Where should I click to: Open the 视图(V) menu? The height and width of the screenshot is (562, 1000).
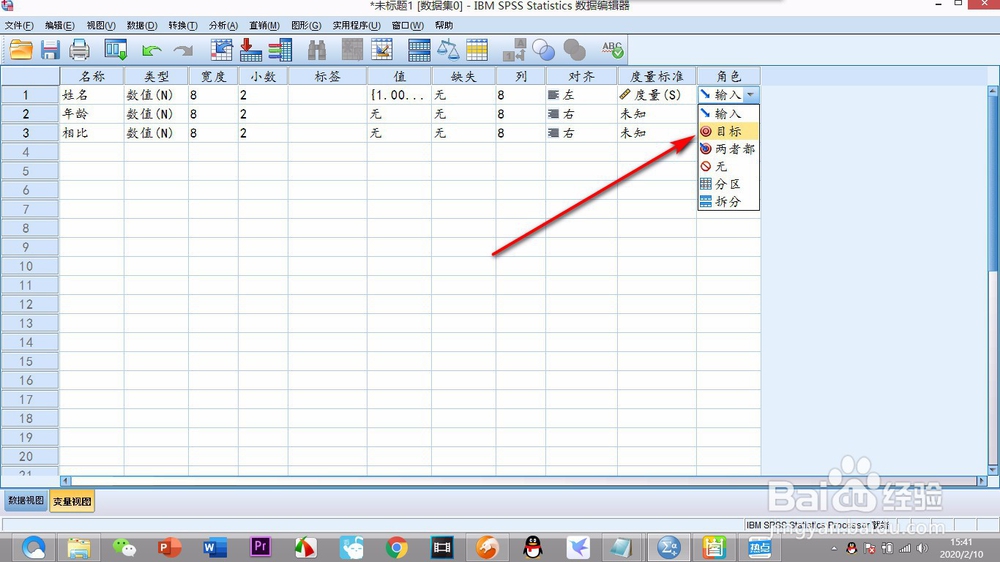[101, 26]
